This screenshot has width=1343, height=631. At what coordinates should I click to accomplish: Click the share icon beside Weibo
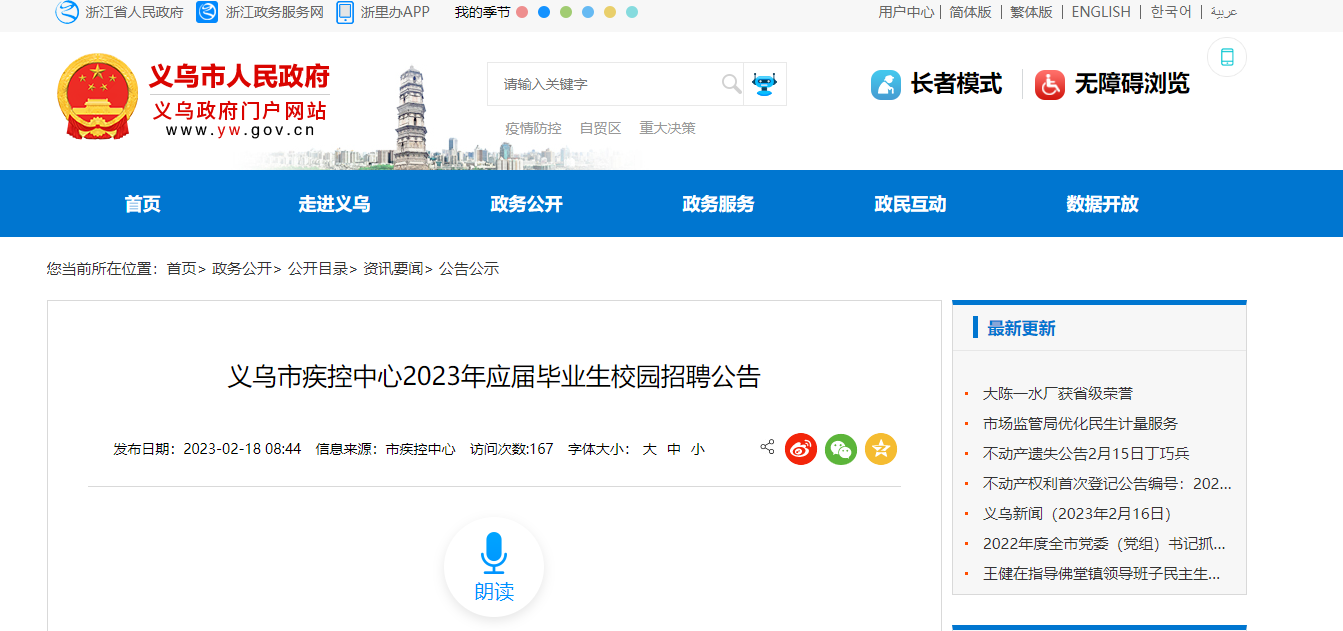tap(767, 447)
